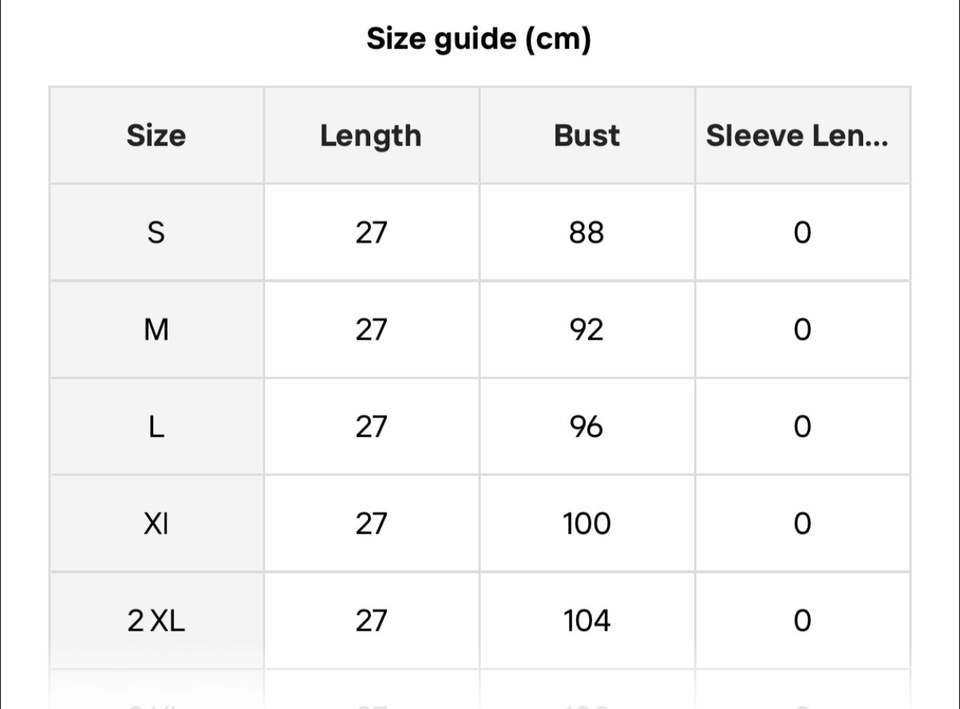This screenshot has width=960, height=709.
Task: Select the 2 XL size row label
Action: point(156,621)
